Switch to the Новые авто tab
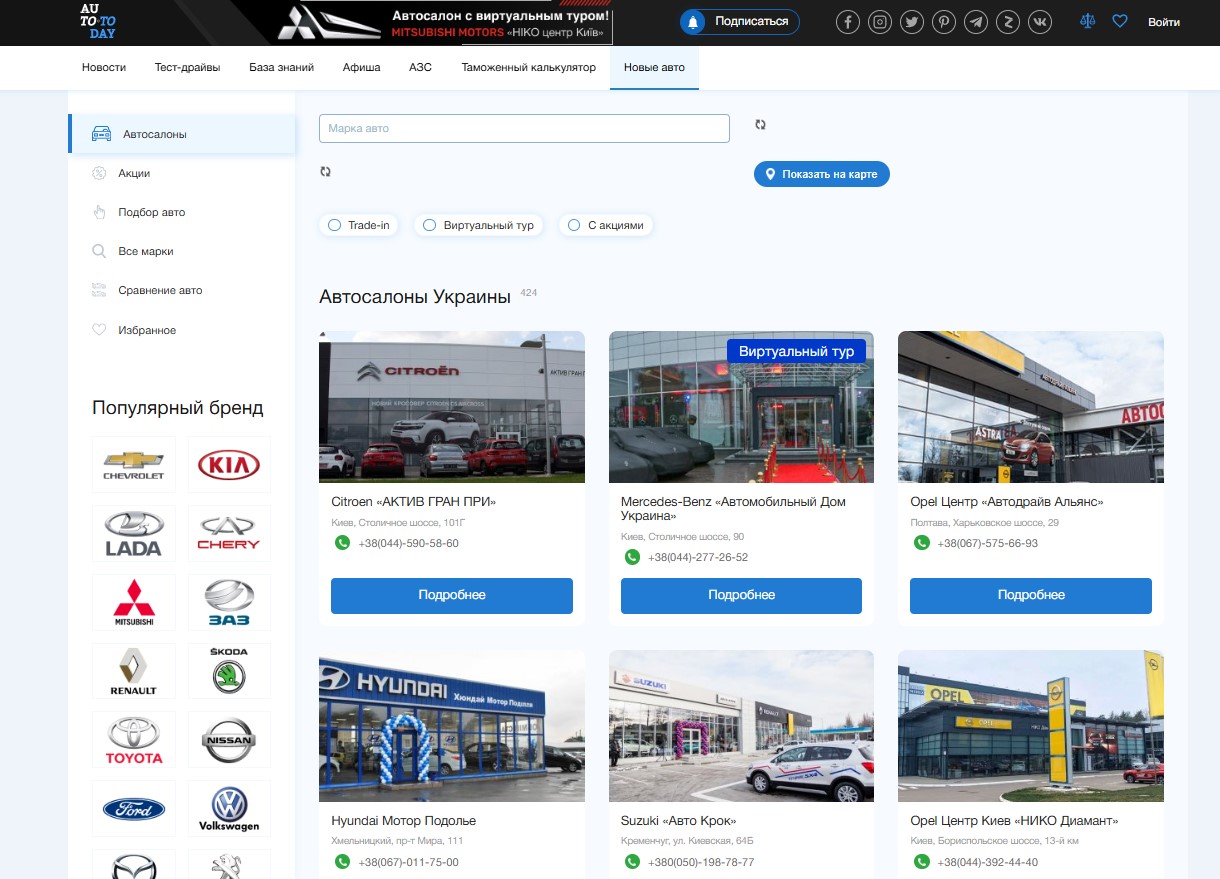 tap(654, 68)
